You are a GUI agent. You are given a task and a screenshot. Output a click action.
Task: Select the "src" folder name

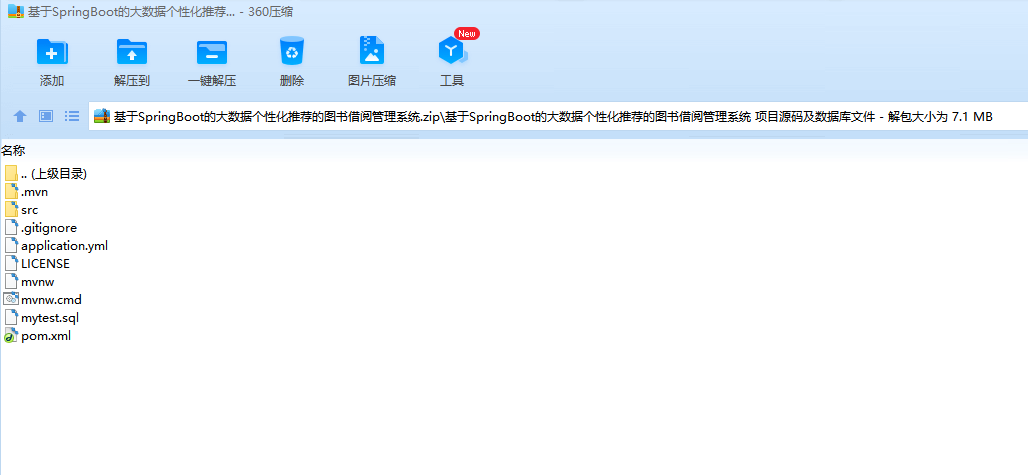[x=30, y=210]
